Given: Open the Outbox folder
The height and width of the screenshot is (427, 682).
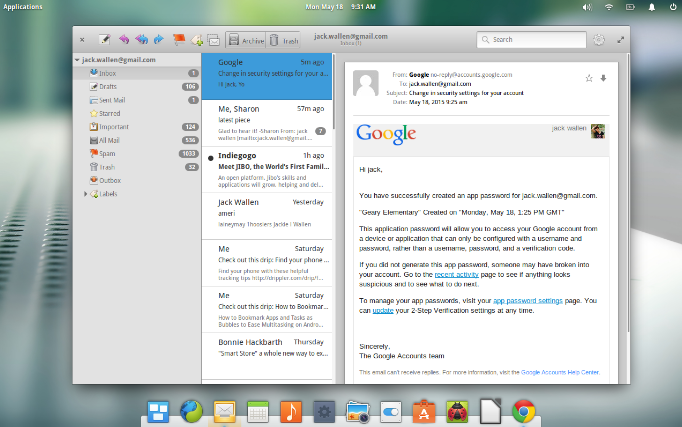Looking at the screenshot, I should tap(137, 180).
